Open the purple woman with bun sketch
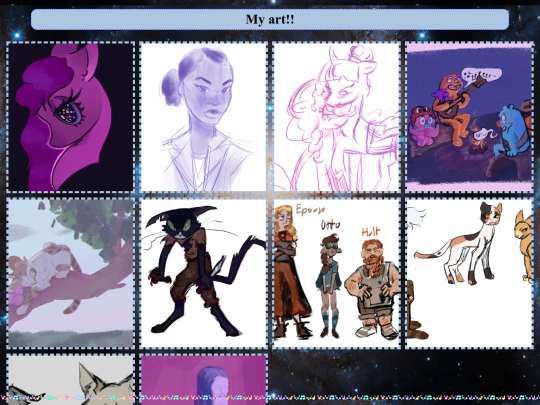Viewport: 540px width, 405px height. [x=204, y=117]
